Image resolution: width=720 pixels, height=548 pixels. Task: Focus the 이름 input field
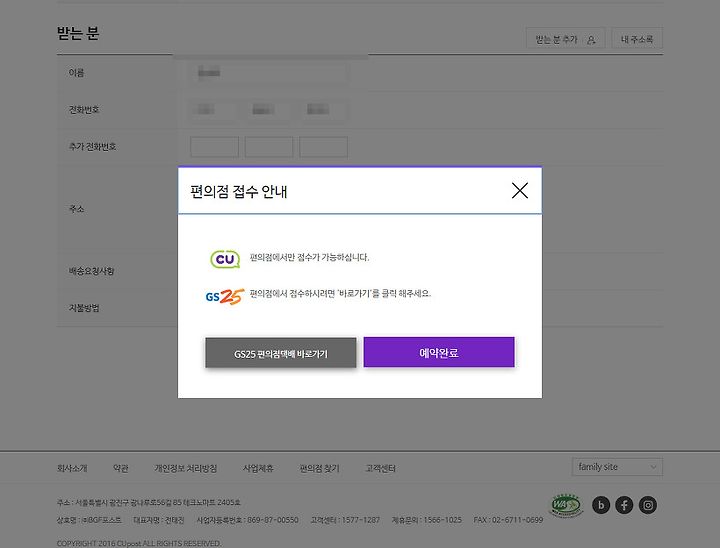tap(269, 73)
